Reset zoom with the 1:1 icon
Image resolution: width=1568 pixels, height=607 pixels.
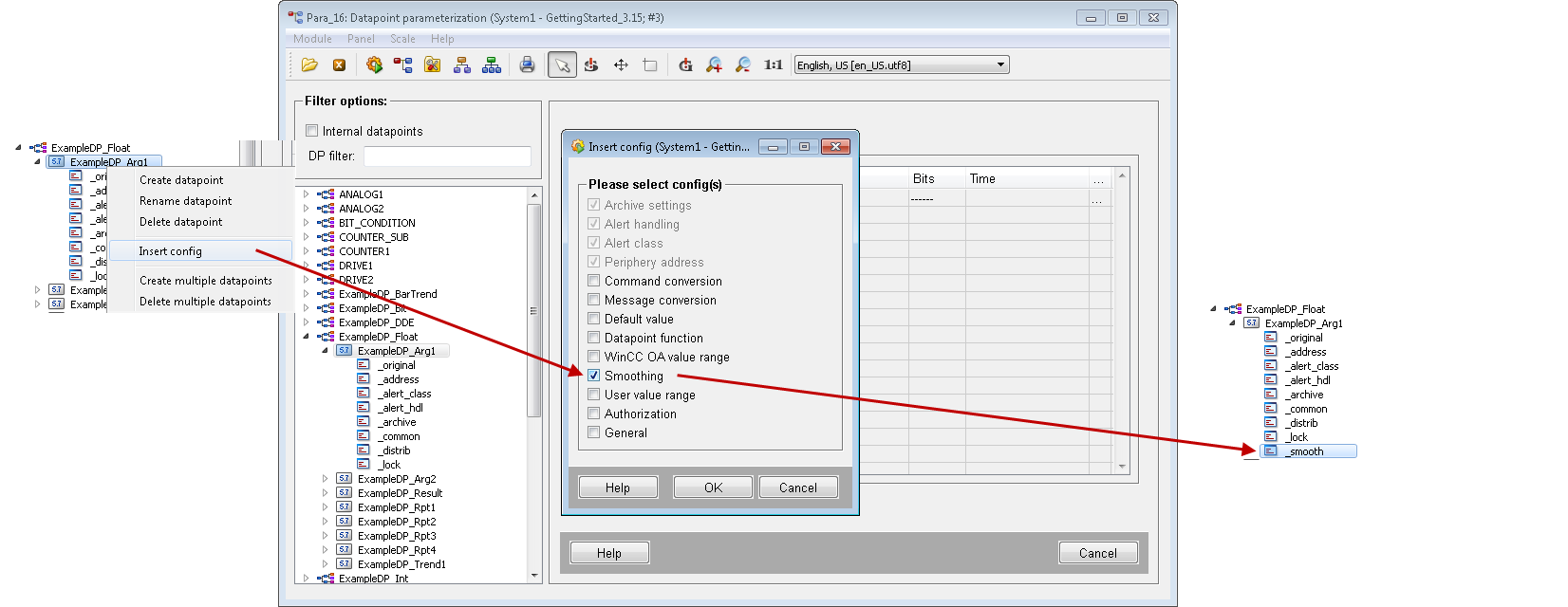tap(774, 65)
